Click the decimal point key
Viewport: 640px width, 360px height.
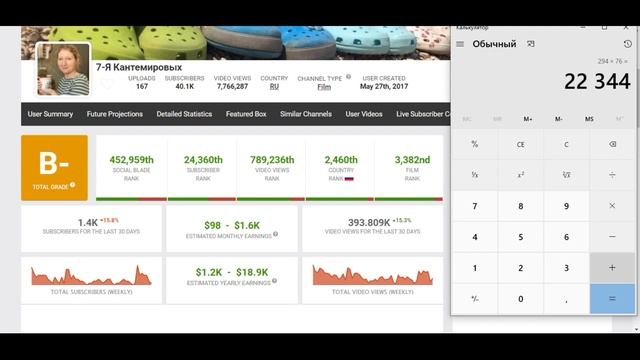tap(567, 299)
